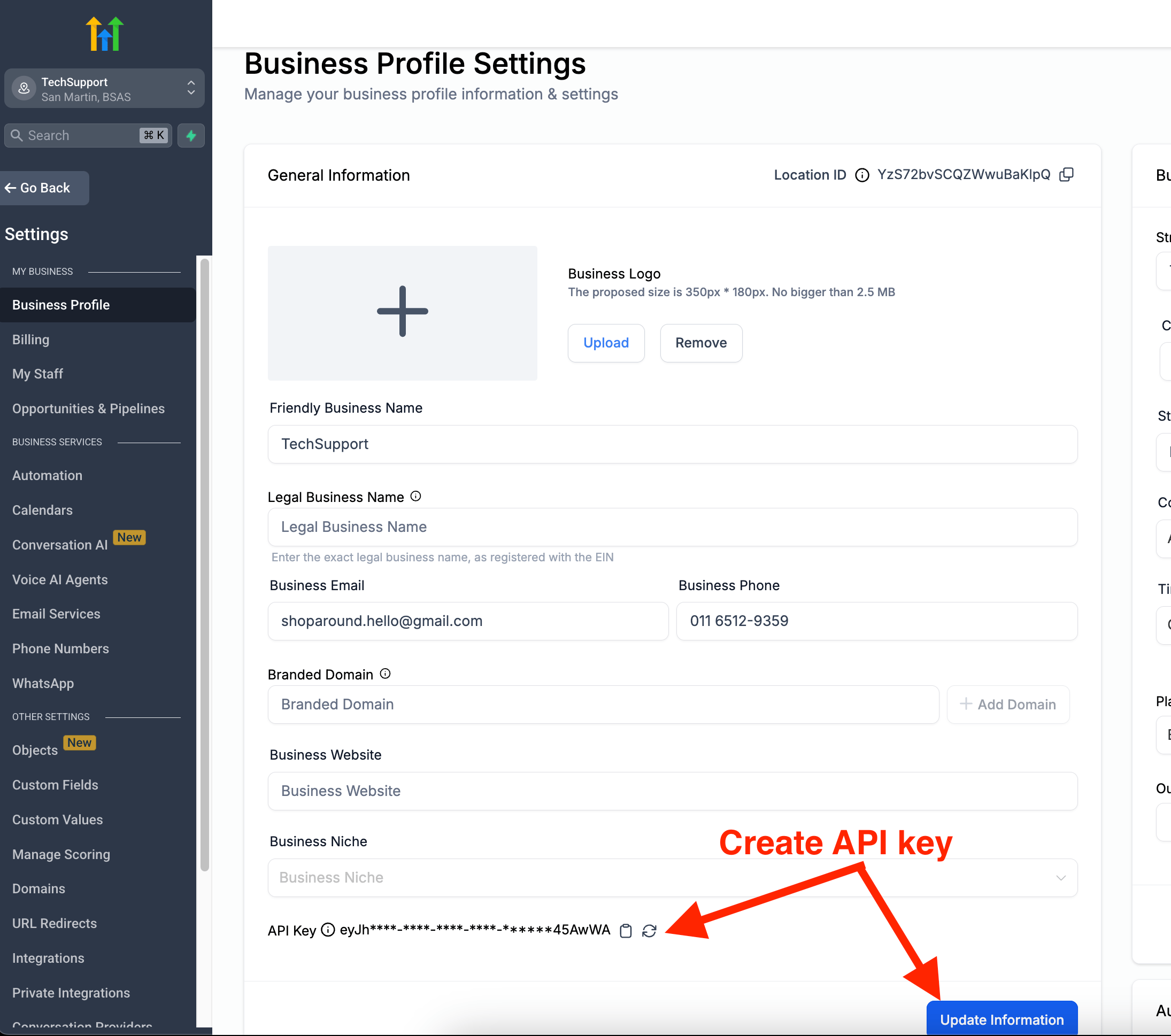1171x1036 pixels.
Task: Regenerate the API key with refresh icon
Action: [649, 931]
